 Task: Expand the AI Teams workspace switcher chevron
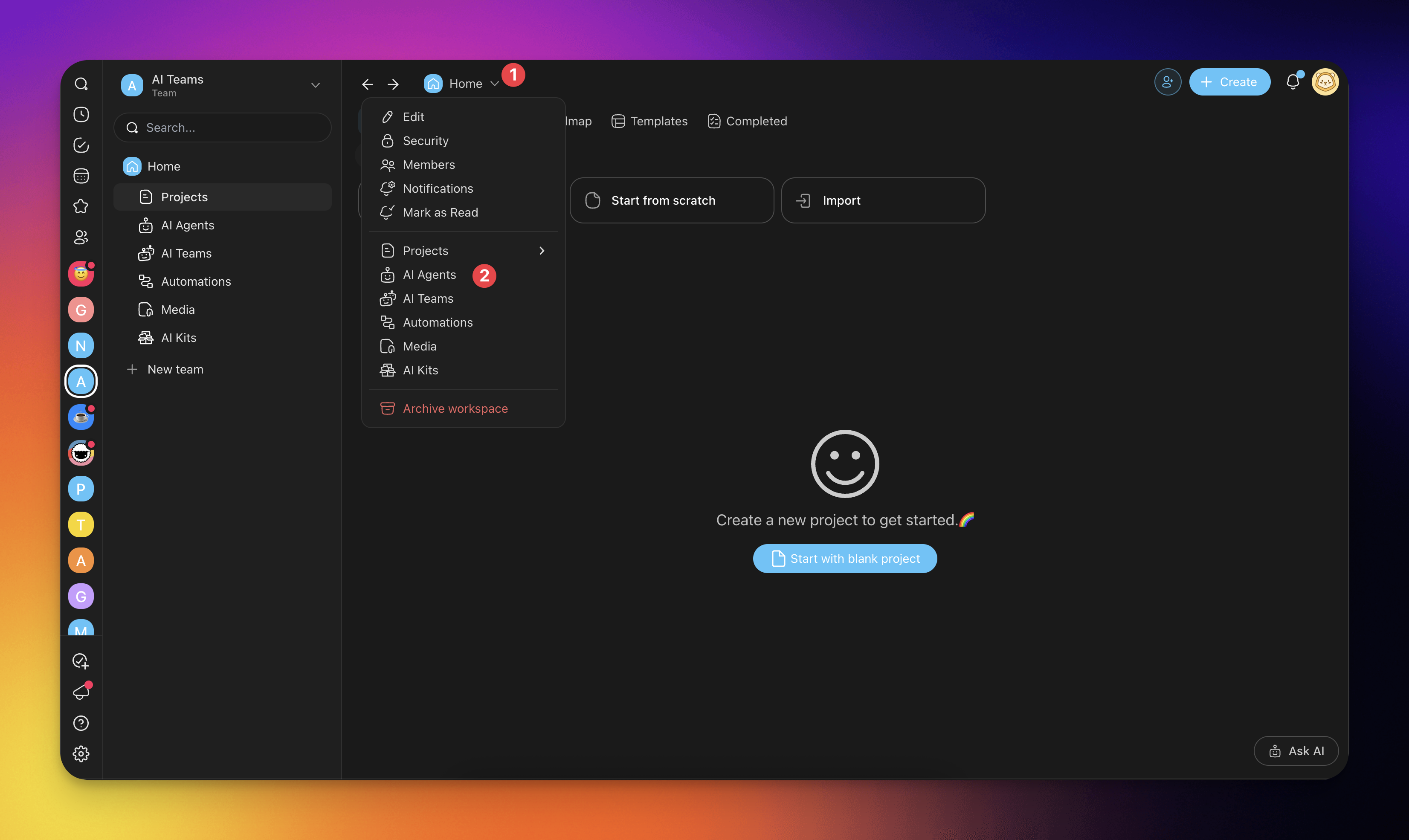click(x=315, y=85)
